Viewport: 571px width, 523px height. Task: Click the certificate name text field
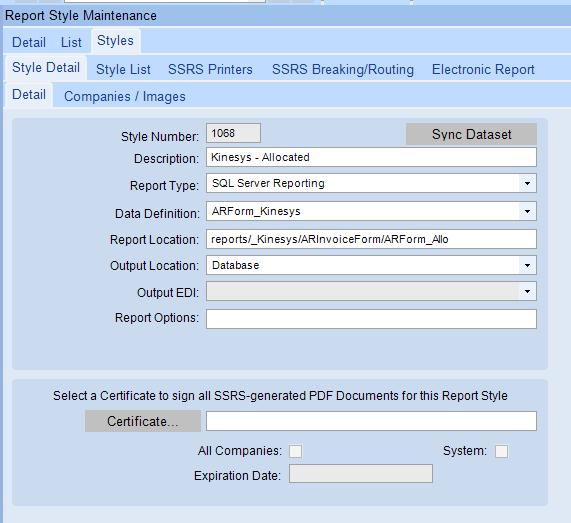pyautogui.click(x=371, y=421)
